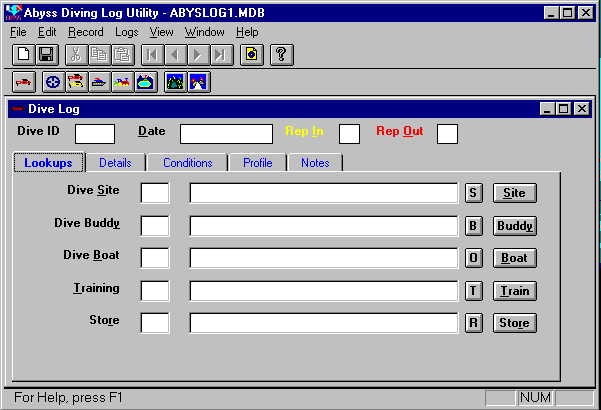Click the underwater reef scene icon

tap(175, 82)
